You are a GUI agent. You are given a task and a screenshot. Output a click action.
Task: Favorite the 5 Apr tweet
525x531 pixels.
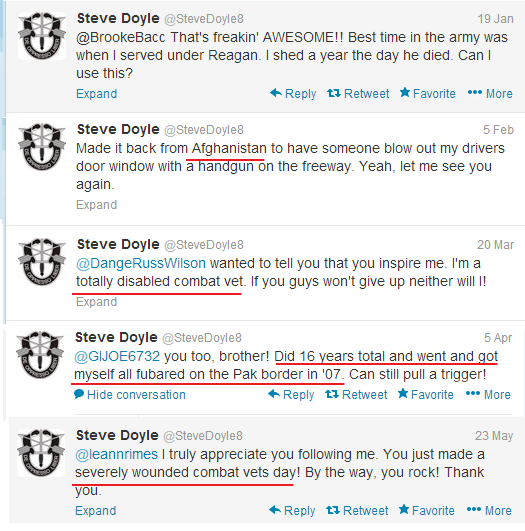pos(425,395)
